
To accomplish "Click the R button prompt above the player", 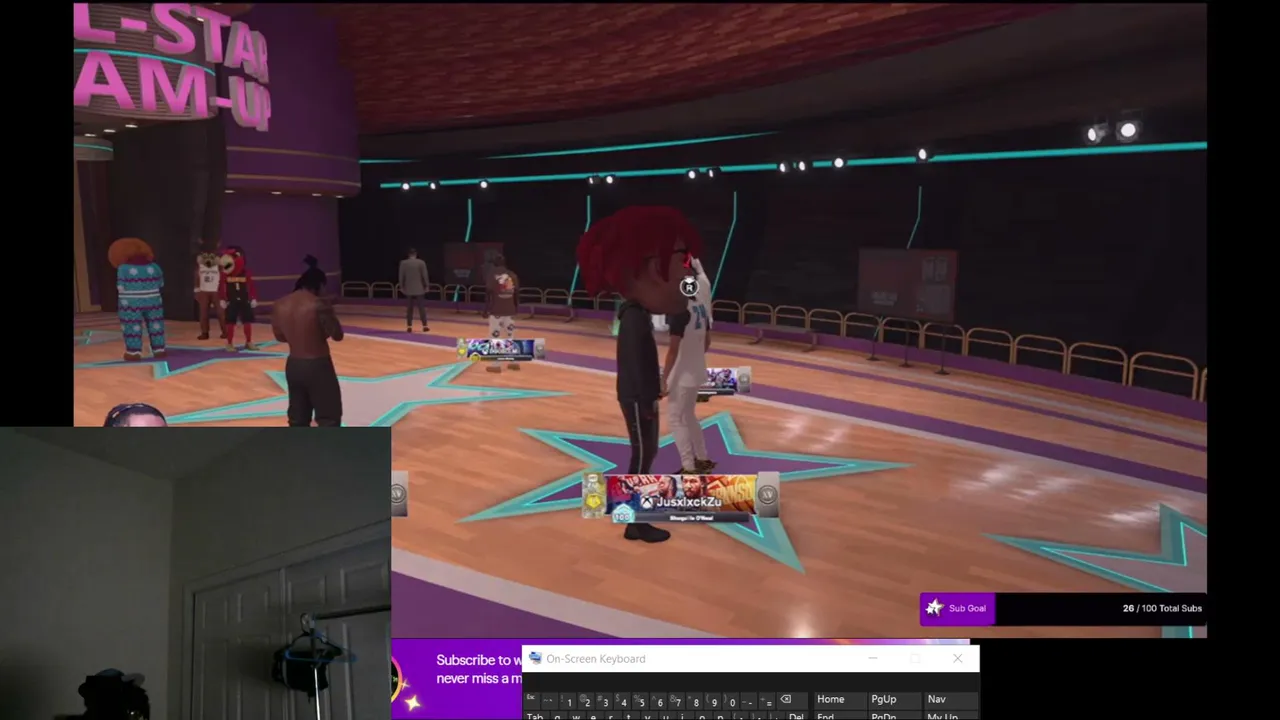I will coord(688,288).
